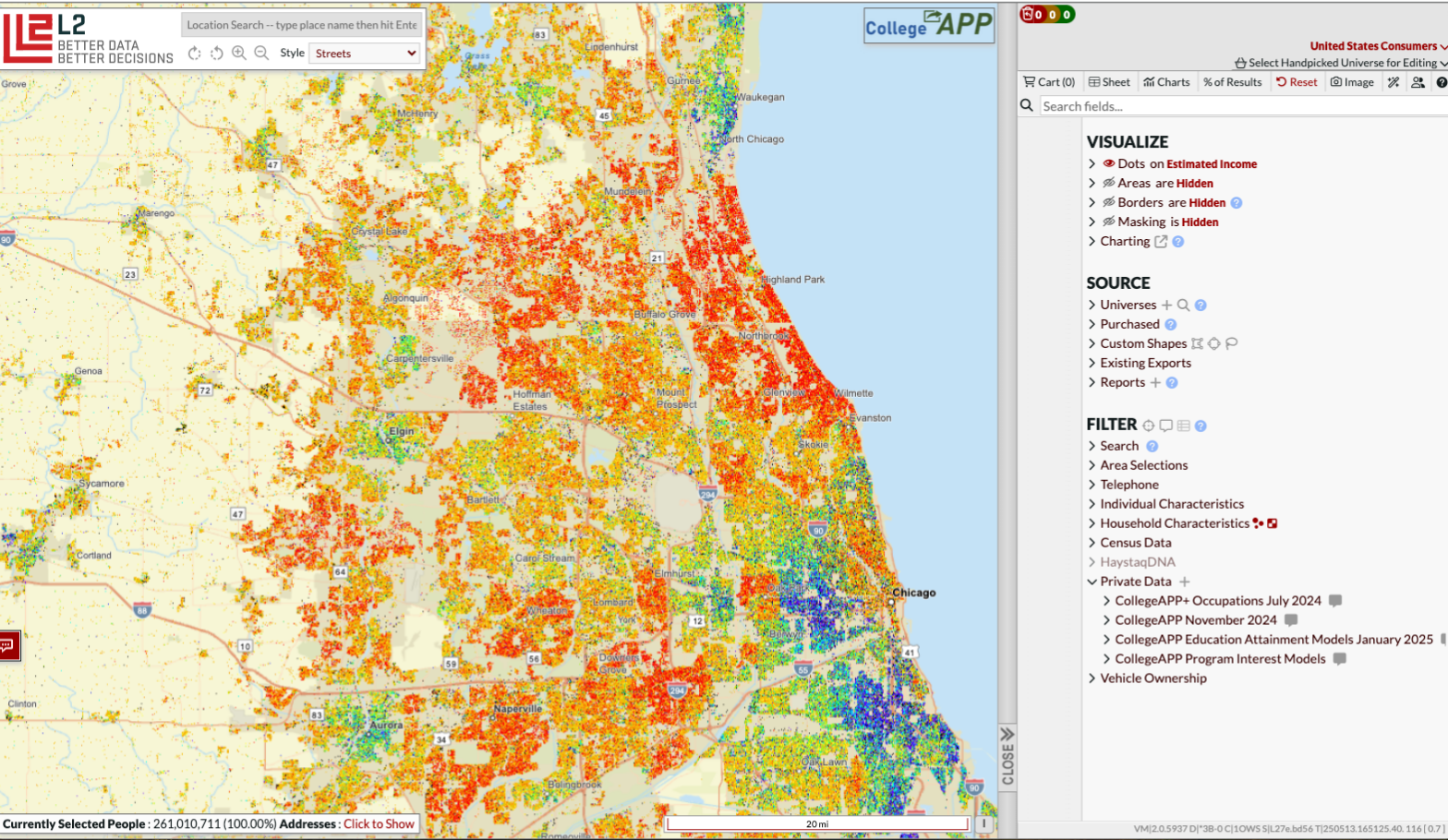Open United States Consumers dropdown
Screen dimensions: 1448x840
click(1378, 46)
